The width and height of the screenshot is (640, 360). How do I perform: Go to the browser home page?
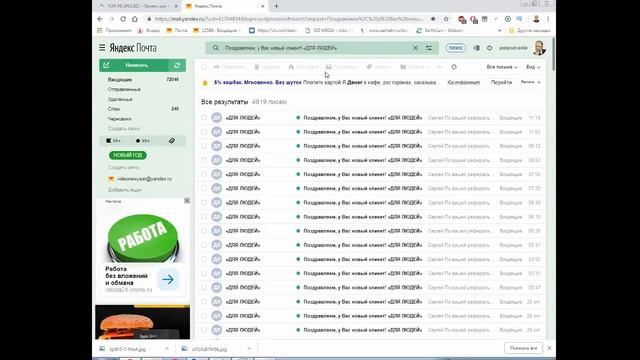point(135,19)
